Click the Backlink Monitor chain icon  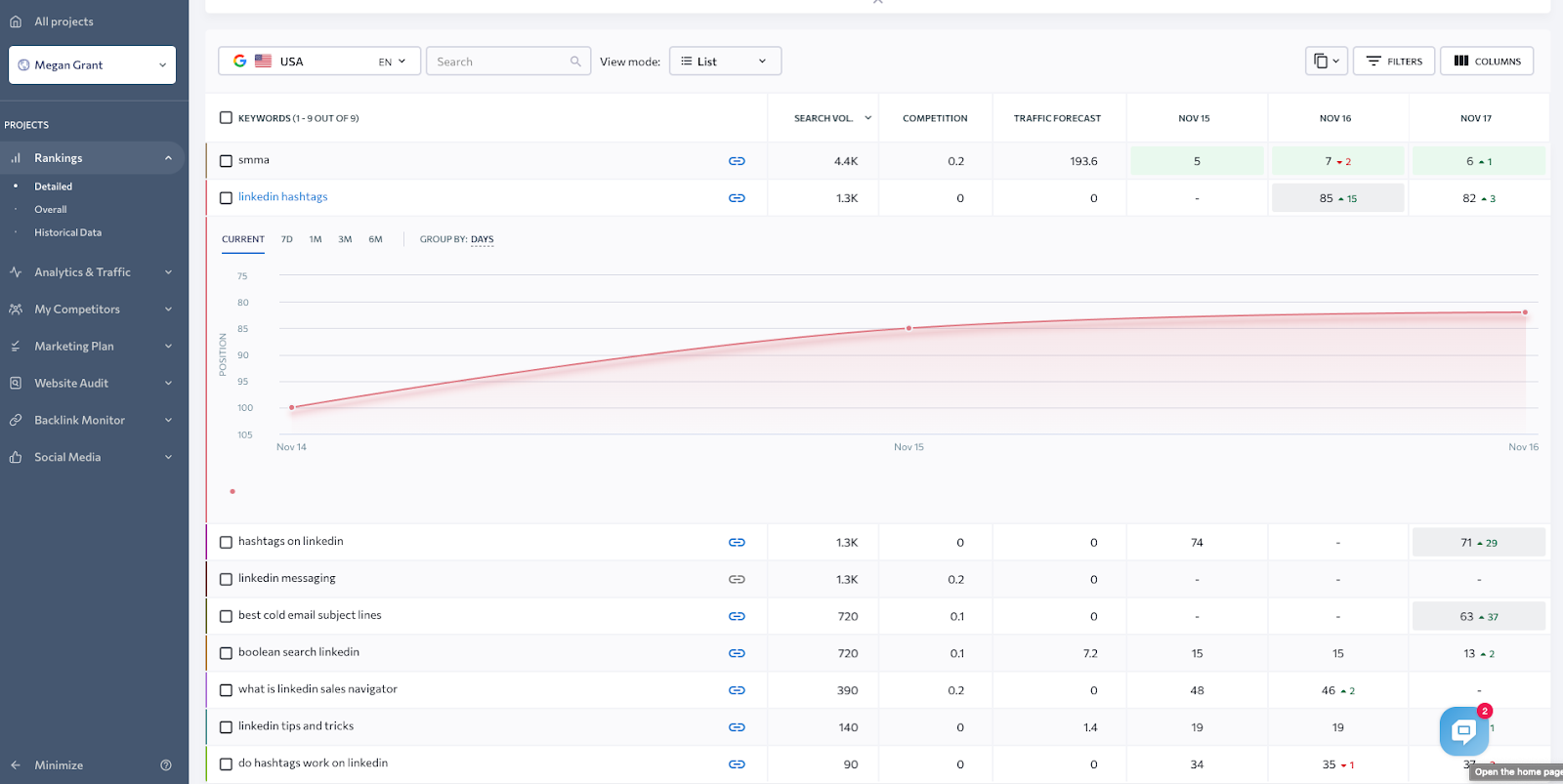pos(16,421)
